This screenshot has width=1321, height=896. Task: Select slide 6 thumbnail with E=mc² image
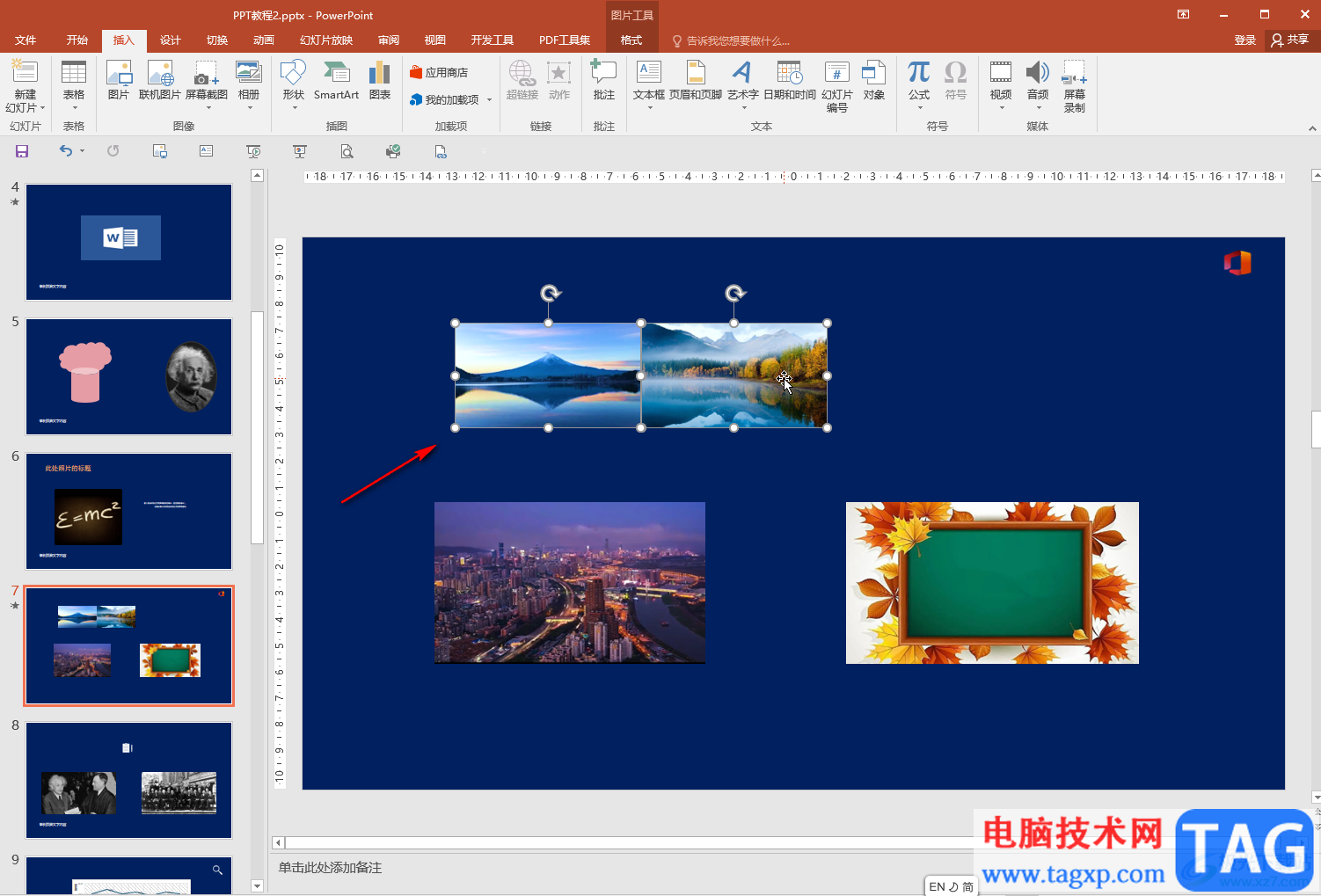[128, 511]
